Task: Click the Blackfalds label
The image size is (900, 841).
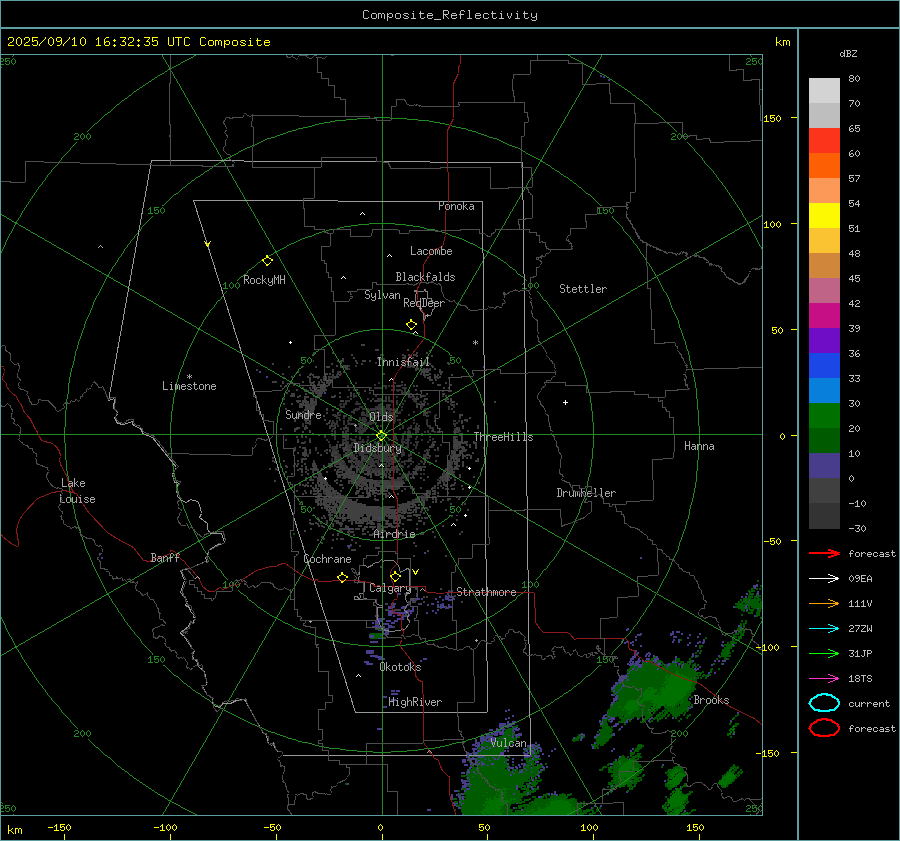Action: coord(425,277)
